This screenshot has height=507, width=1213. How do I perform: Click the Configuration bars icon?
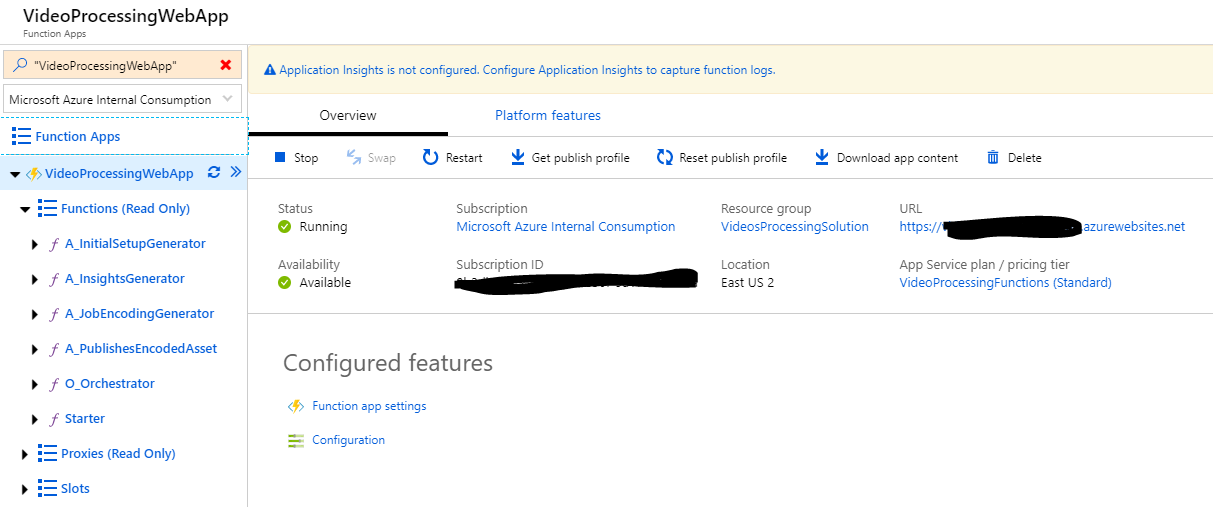pos(295,440)
